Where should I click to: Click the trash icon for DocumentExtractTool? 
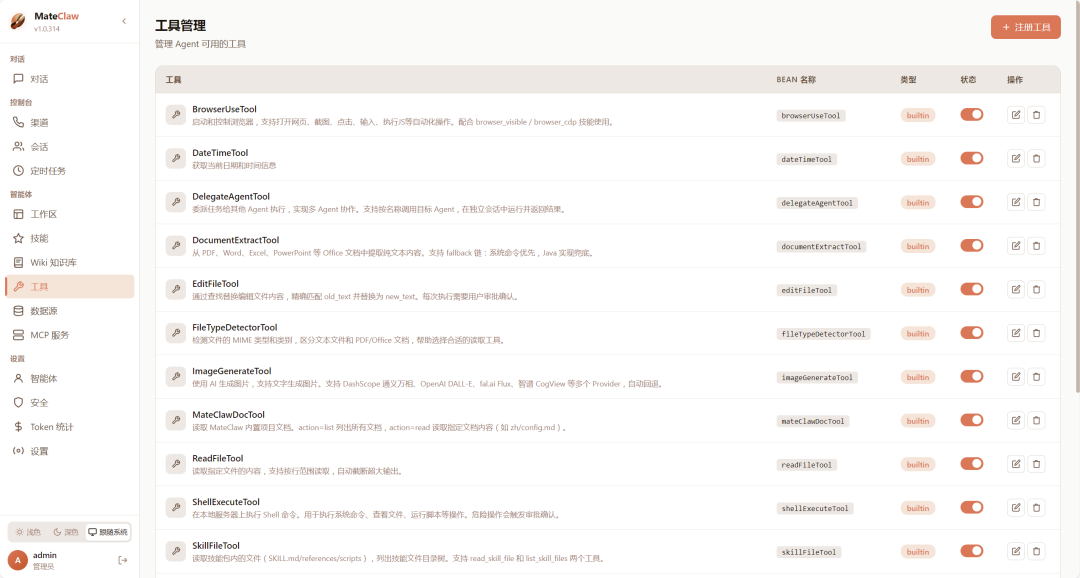point(1036,246)
